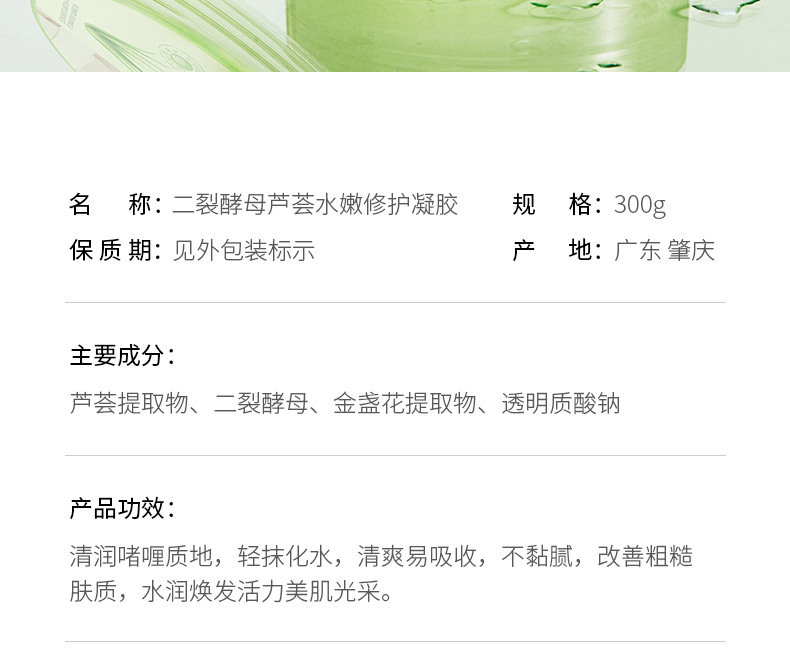Viewport: 790px width, 655px height.
Task: Click the 300g specification value
Action: 640,206
